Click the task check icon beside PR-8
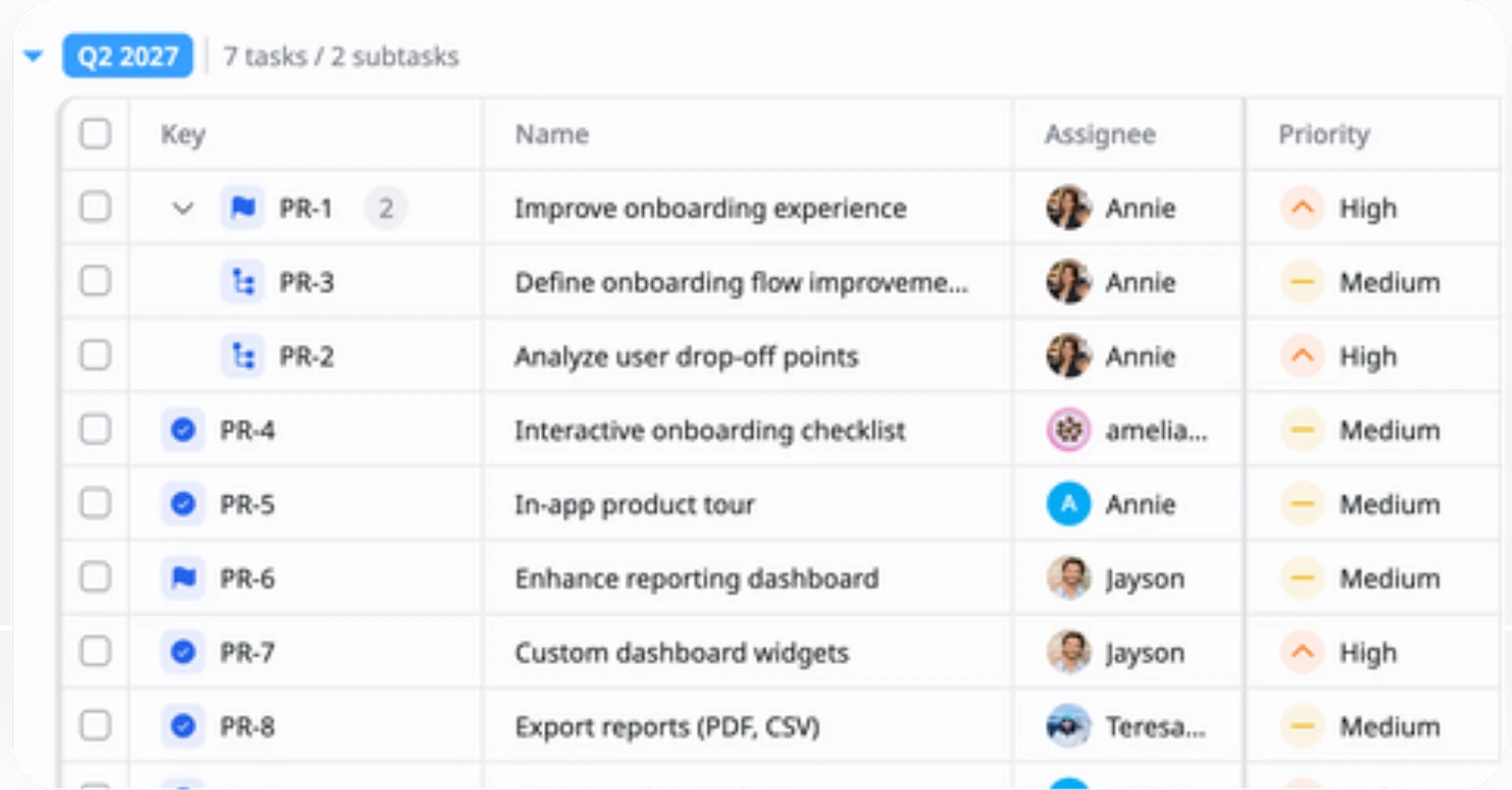The width and height of the screenshot is (1512, 790). [183, 726]
